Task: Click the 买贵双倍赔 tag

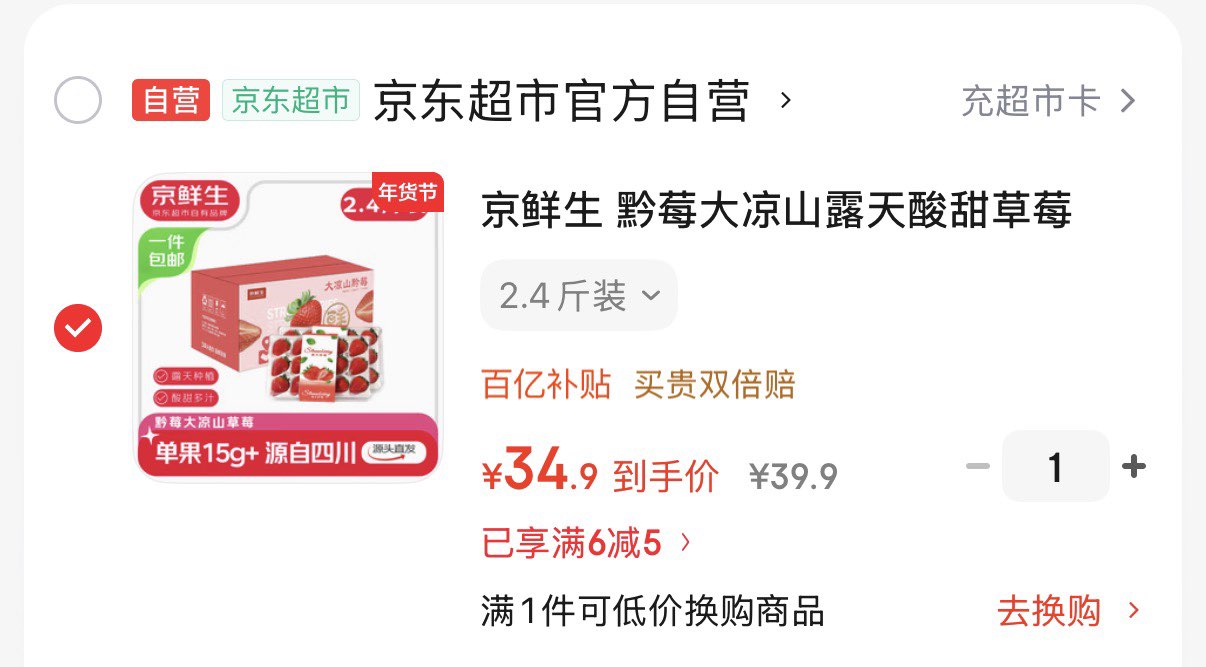Action: tap(714, 384)
